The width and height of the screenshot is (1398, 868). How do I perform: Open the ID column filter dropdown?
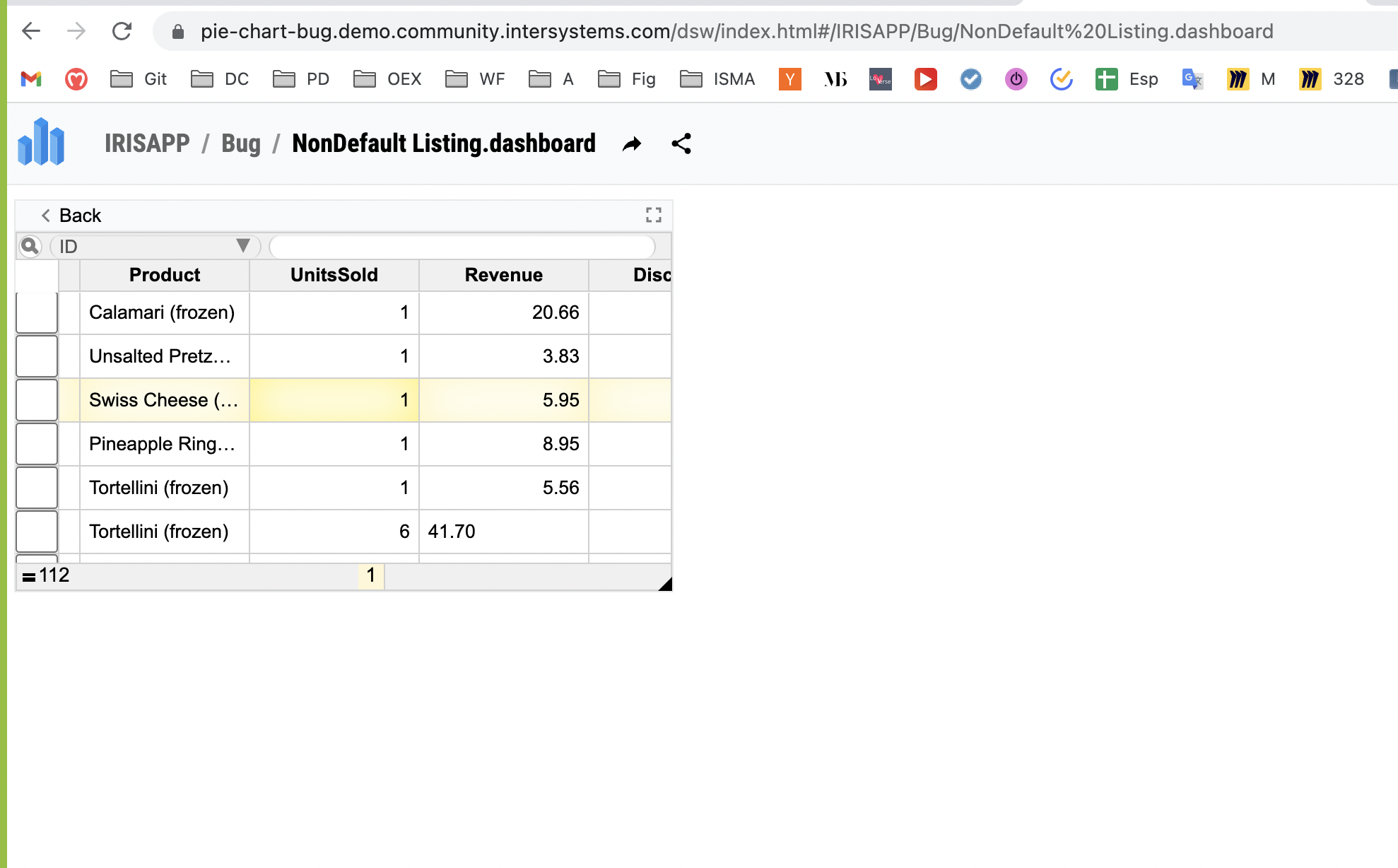pos(243,246)
